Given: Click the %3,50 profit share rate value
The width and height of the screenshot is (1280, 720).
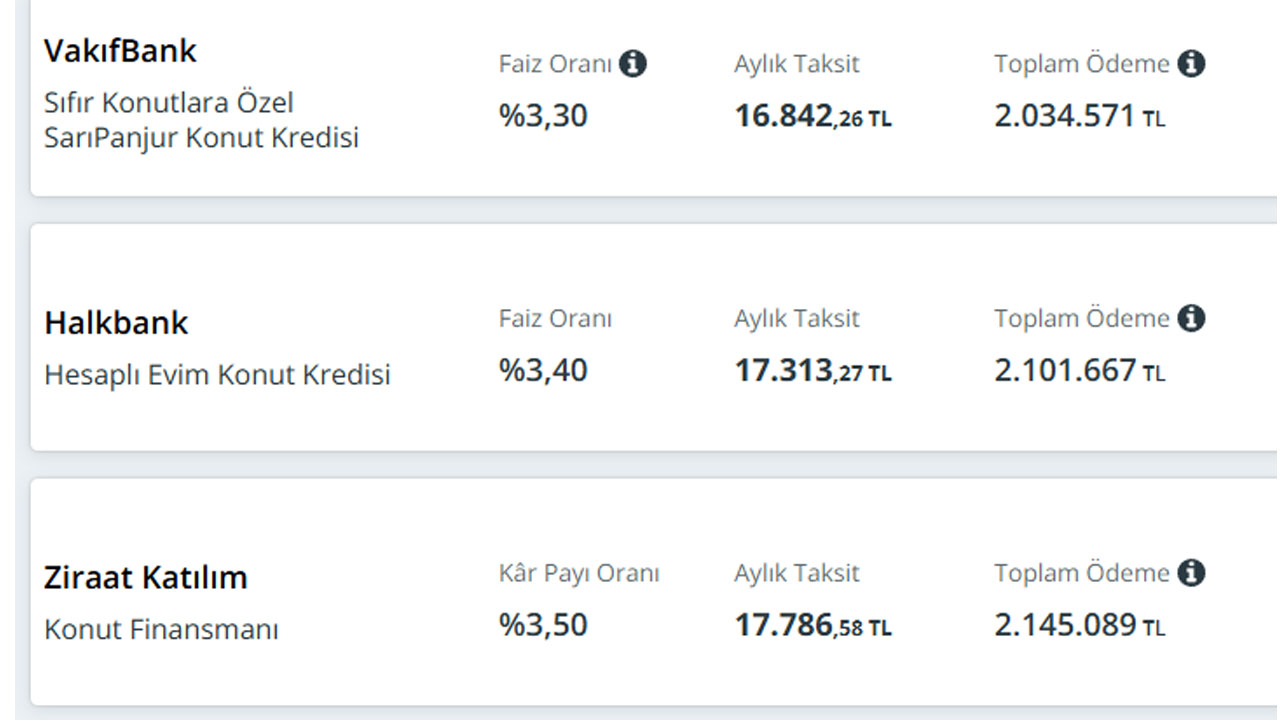Looking at the screenshot, I should click(543, 626).
